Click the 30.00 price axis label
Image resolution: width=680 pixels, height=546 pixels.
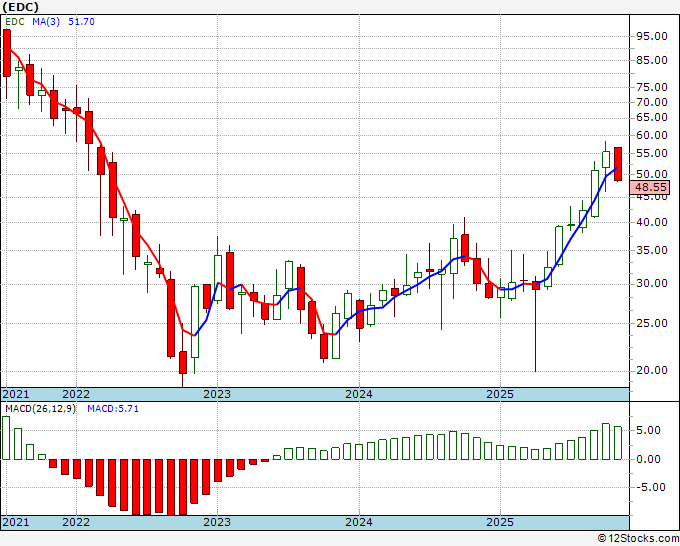pos(651,284)
